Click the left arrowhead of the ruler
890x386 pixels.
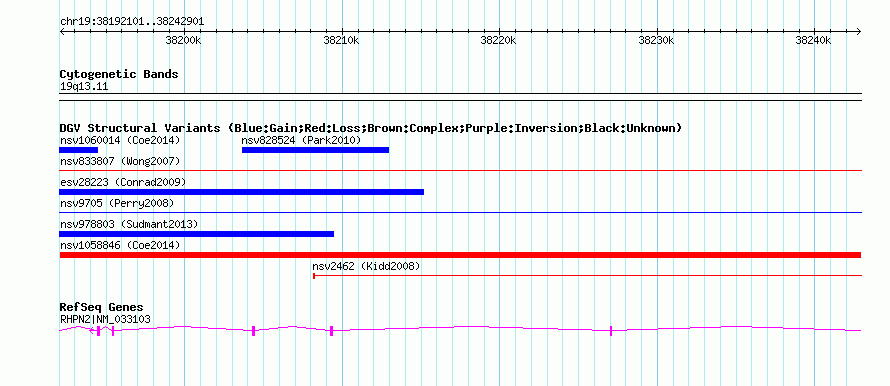pos(62,32)
